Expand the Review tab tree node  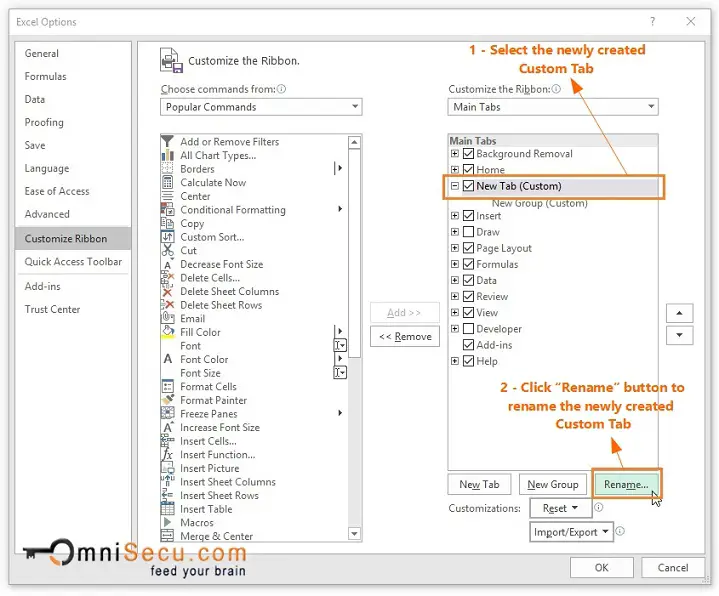pos(454,296)
